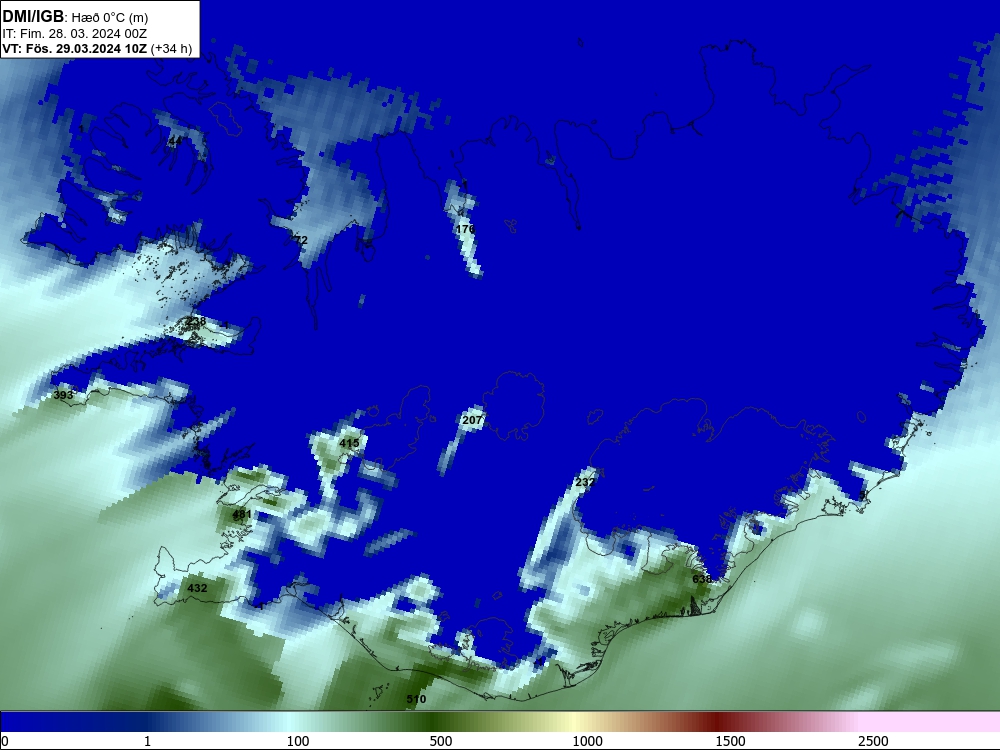The image size is (1000, 750).
Task: Click the color scale label 2500
Action: (x=873, y=741)
